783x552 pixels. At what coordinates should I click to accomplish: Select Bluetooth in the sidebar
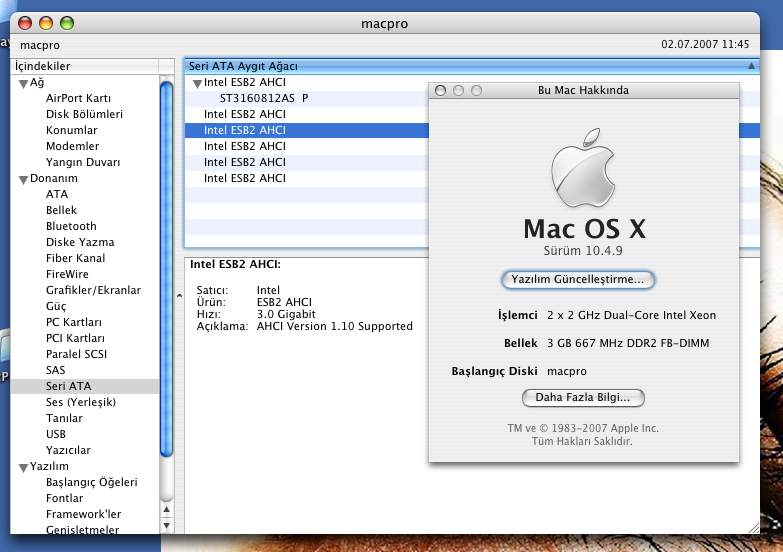71,226
